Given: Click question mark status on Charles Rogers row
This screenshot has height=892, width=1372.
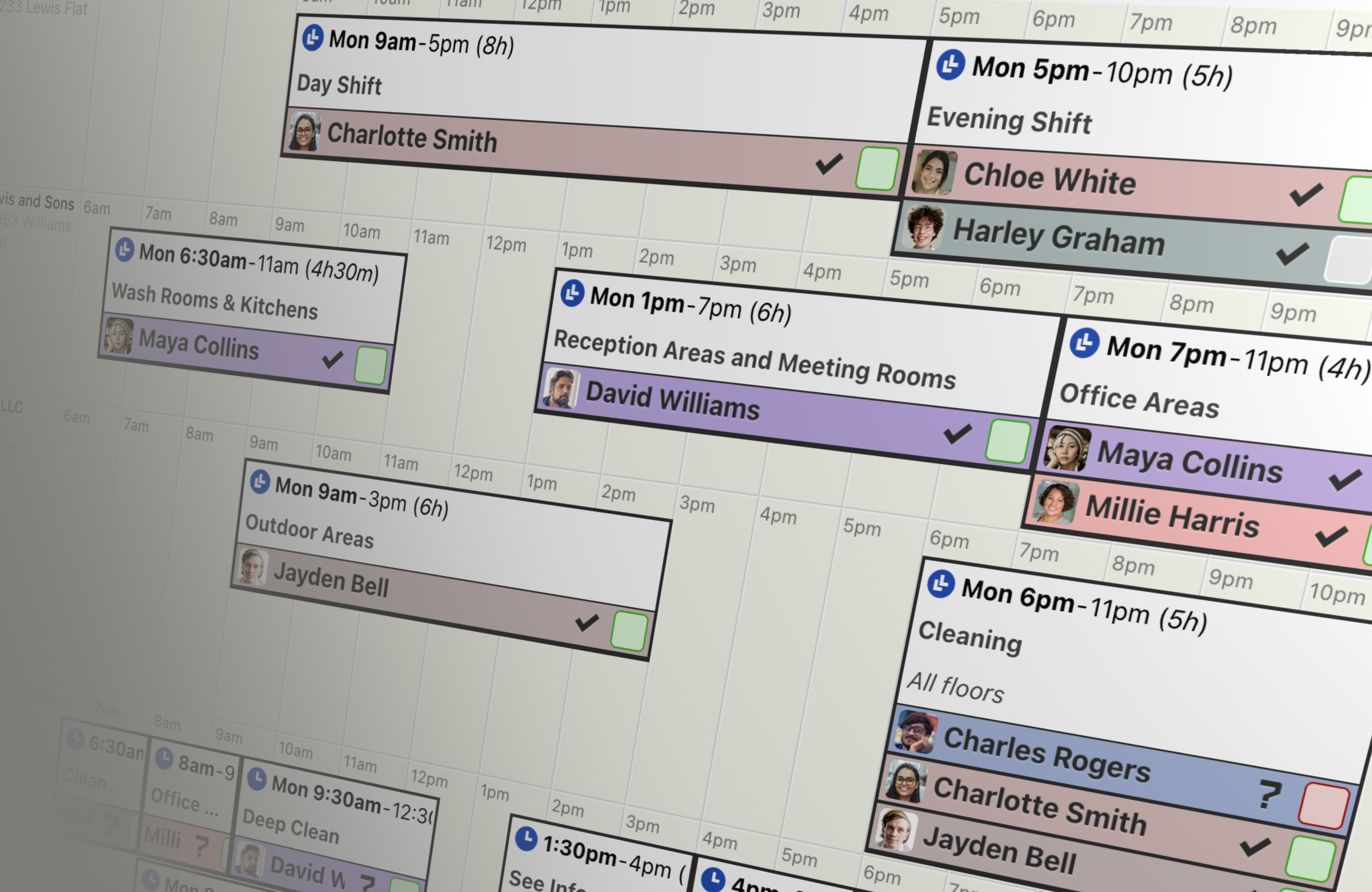Looking at the screenshot, I should pyautogui.click(x=1270, y=795).
